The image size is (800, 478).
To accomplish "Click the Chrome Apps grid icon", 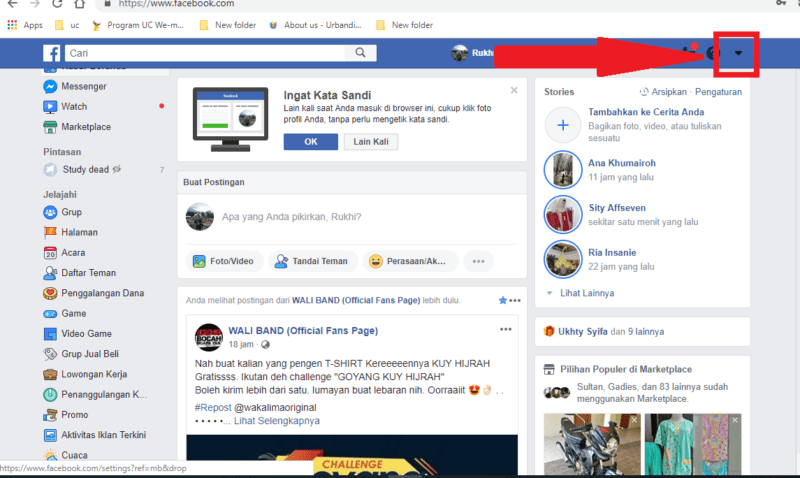I will click(12, 25).
